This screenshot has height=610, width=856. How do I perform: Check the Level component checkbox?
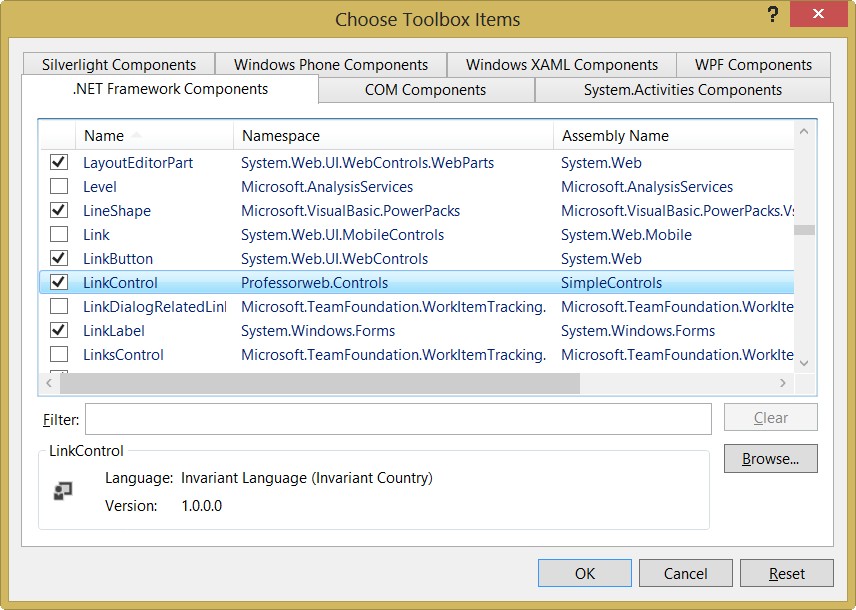pos(59,186)
